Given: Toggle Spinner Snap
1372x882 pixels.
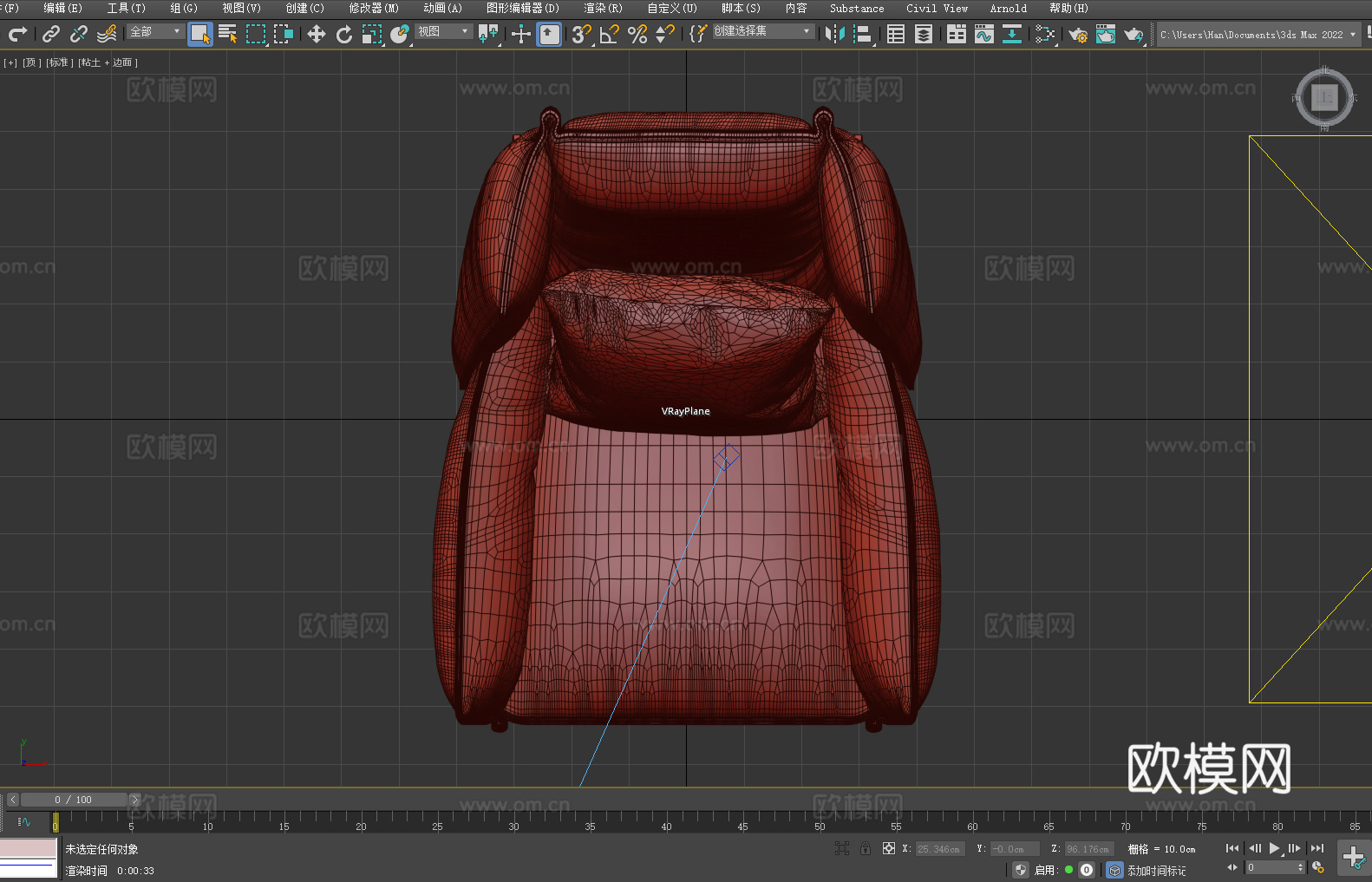Looking at the screenshot, I should click(x=665, y=34).
